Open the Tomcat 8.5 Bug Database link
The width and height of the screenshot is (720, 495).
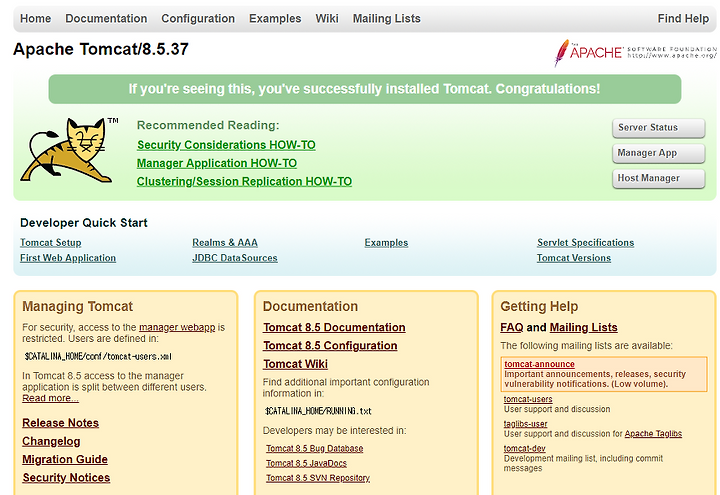coord(315,449)
